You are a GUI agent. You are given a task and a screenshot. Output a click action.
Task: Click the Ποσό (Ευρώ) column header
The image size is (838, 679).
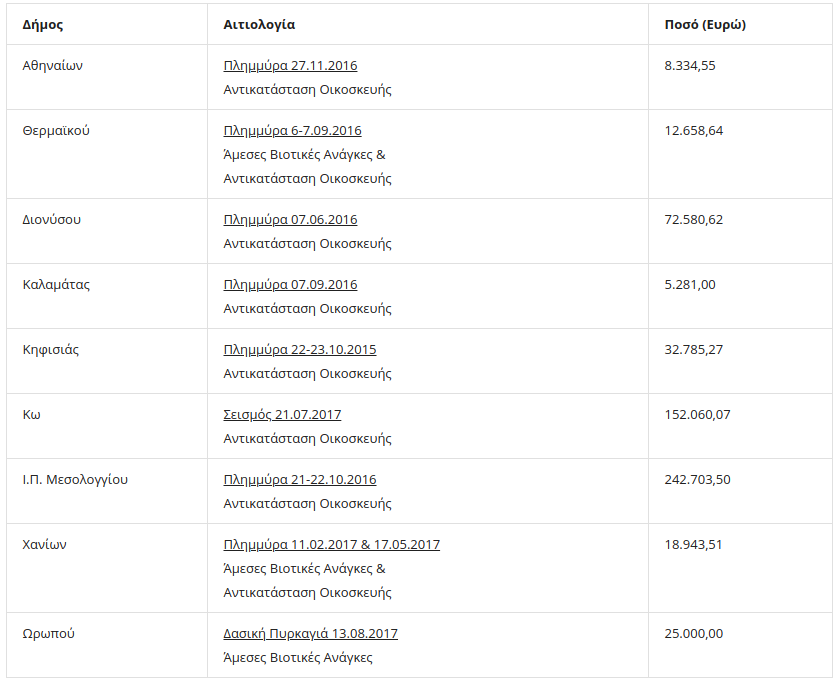click(705, 25)
